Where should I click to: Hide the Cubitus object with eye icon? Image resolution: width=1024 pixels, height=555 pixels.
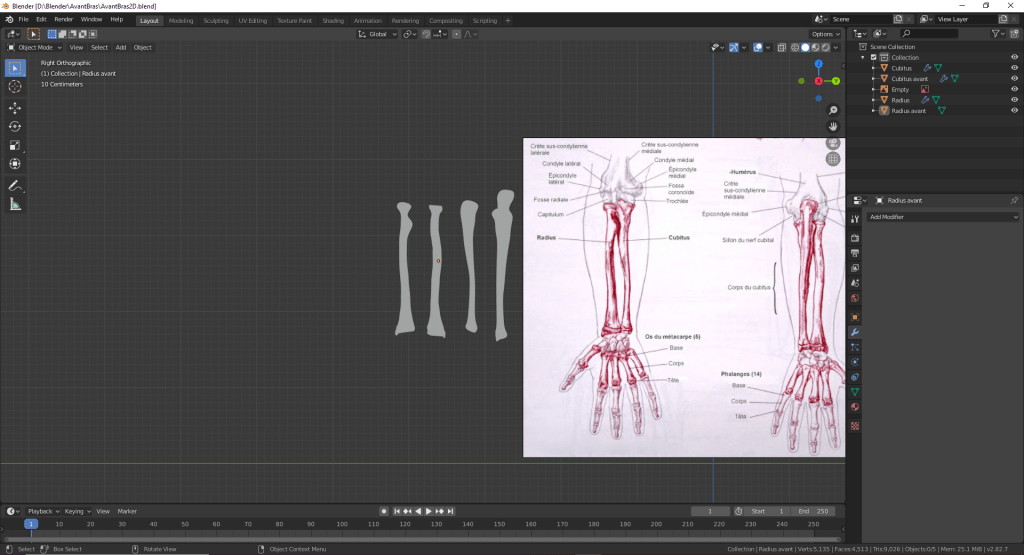click(1014, 68)
